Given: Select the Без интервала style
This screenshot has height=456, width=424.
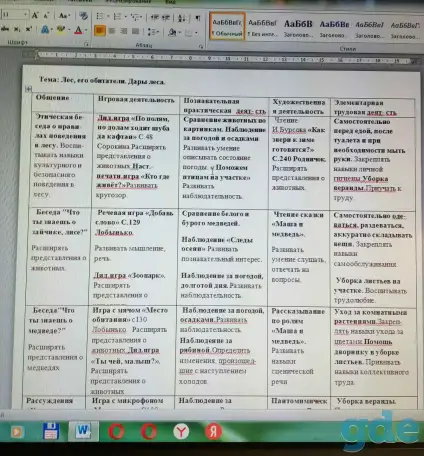Looking at the screenshot, I should click(262, 27).
